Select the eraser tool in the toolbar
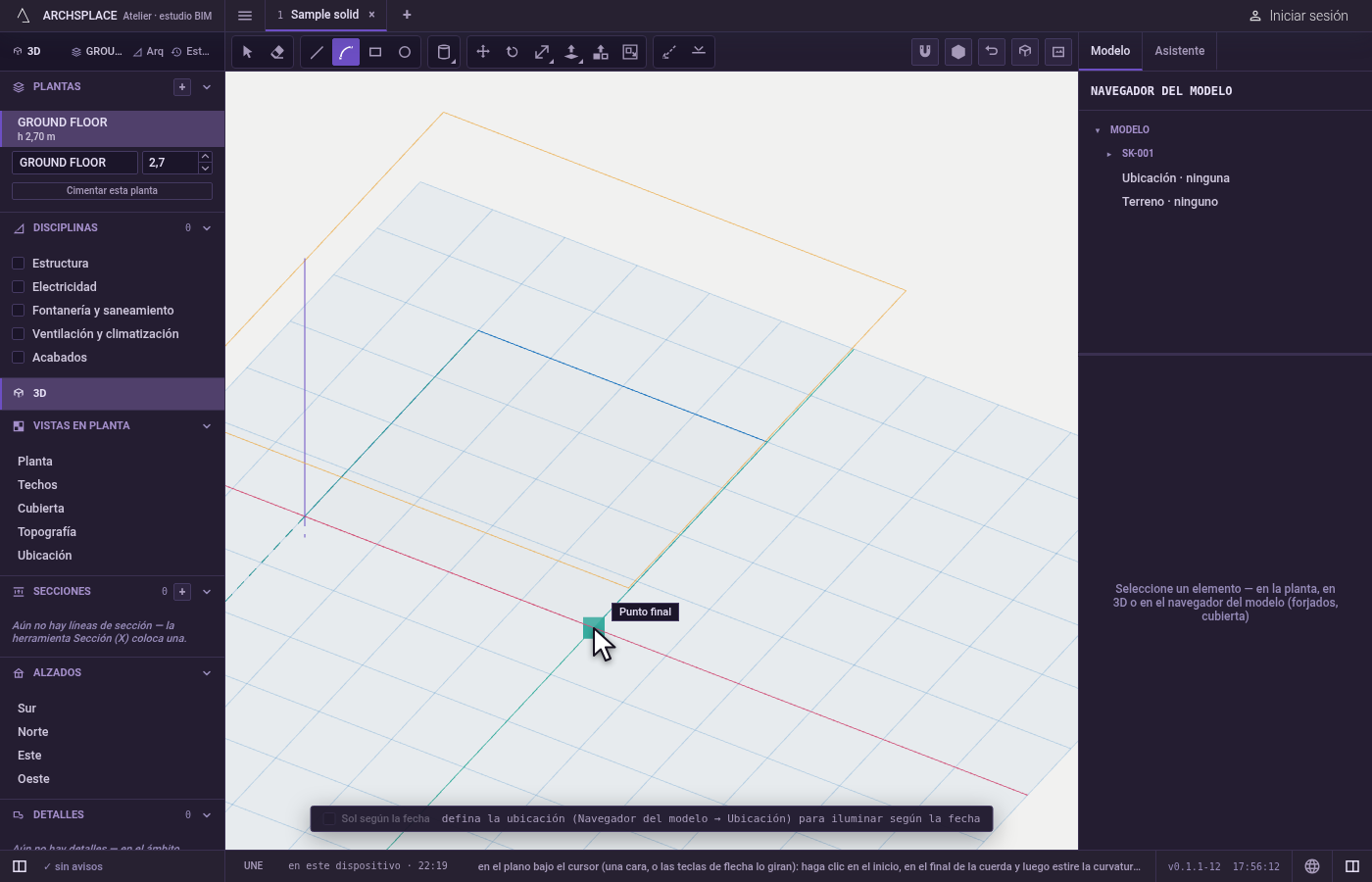Viewport: 1372px width, 882px height. pyautogui.click(x=277, y=52)
